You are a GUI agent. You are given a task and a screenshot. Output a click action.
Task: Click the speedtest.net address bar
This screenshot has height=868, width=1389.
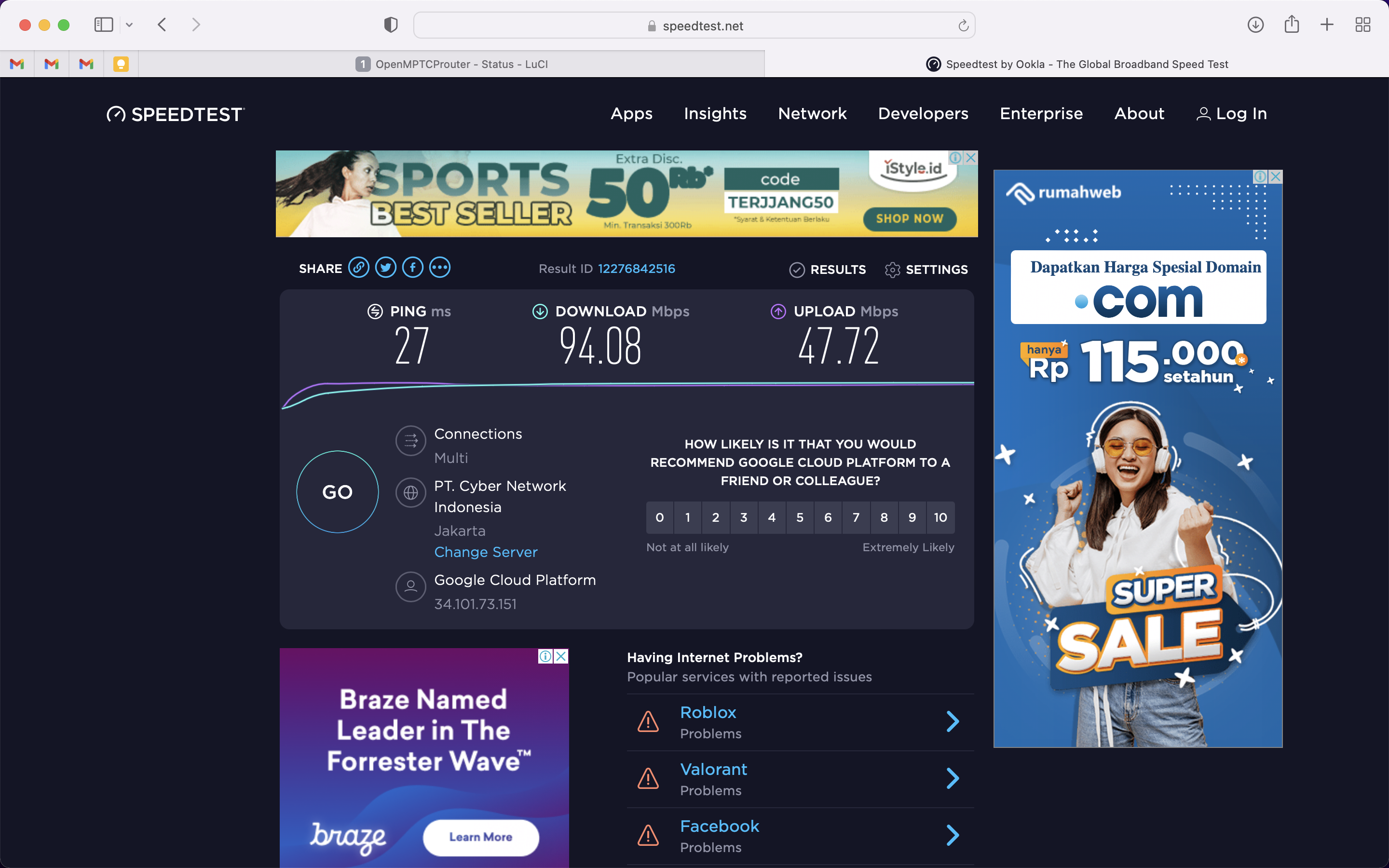coord(694,25)
